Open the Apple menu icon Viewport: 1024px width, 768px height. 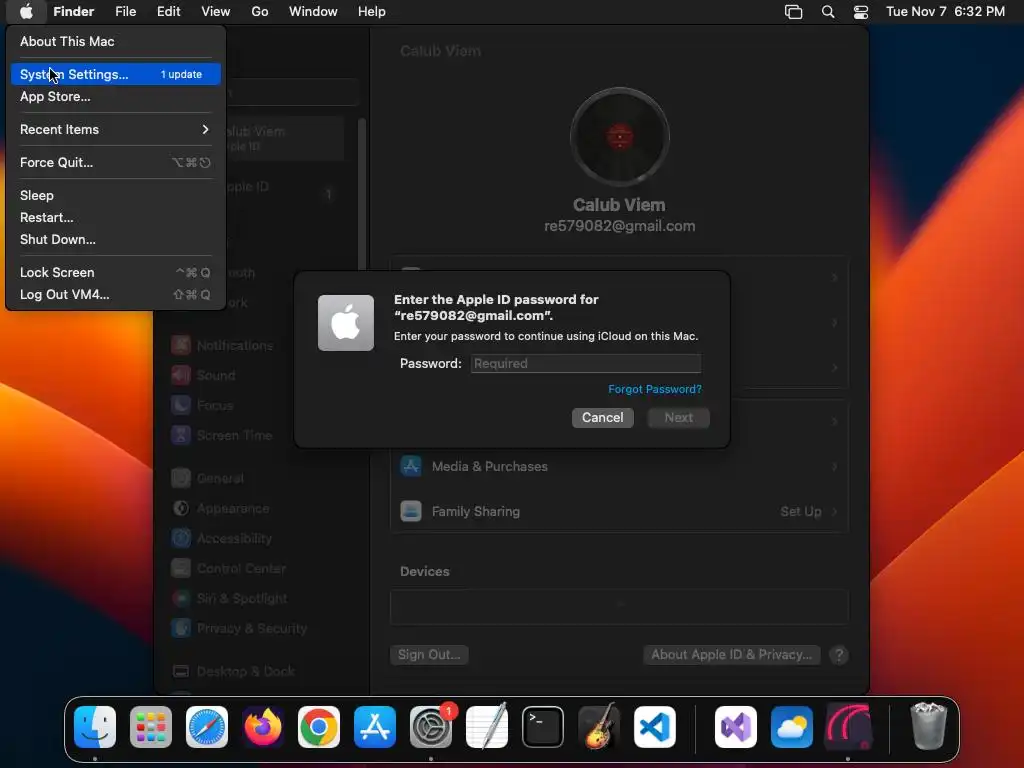26,11
